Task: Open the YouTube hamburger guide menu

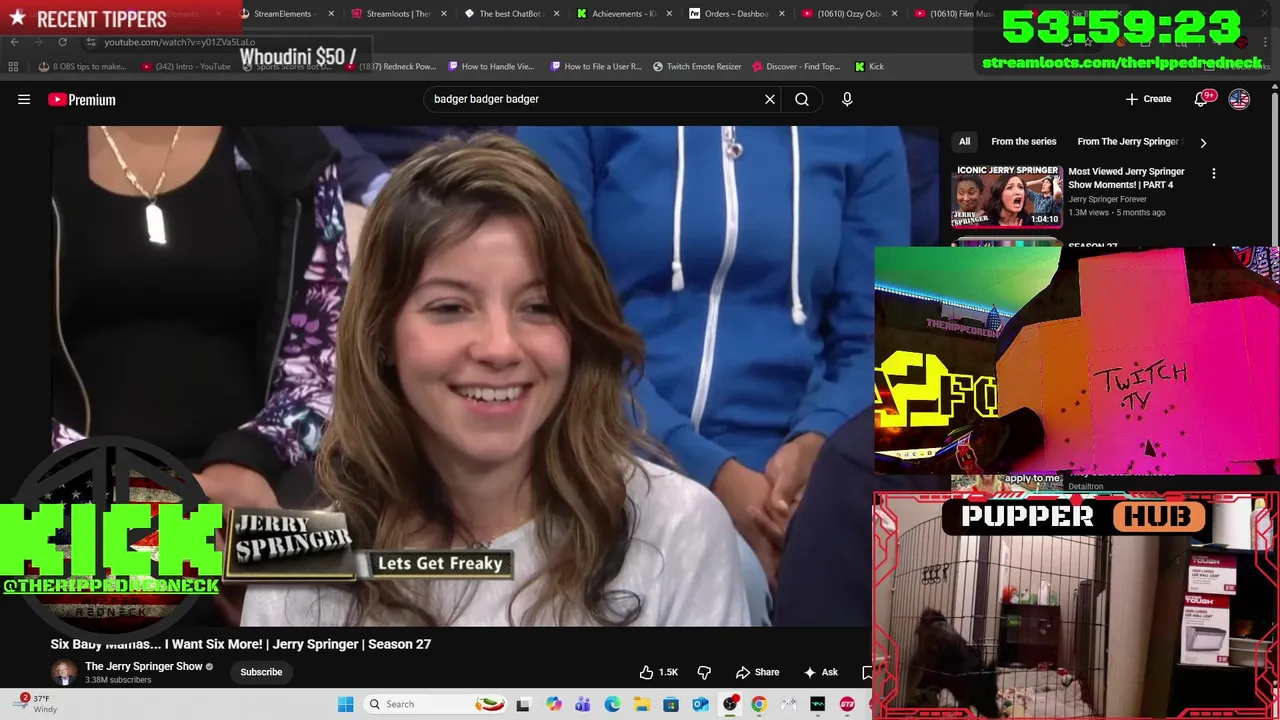Action: coord(24,99)
